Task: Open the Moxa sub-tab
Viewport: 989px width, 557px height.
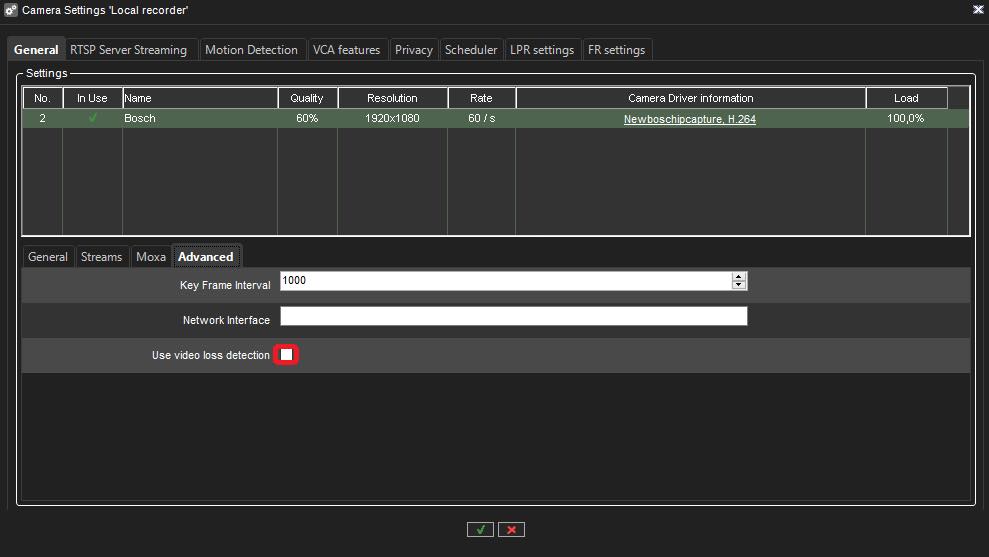Action: pyautogui.click(x=151, y=257)
